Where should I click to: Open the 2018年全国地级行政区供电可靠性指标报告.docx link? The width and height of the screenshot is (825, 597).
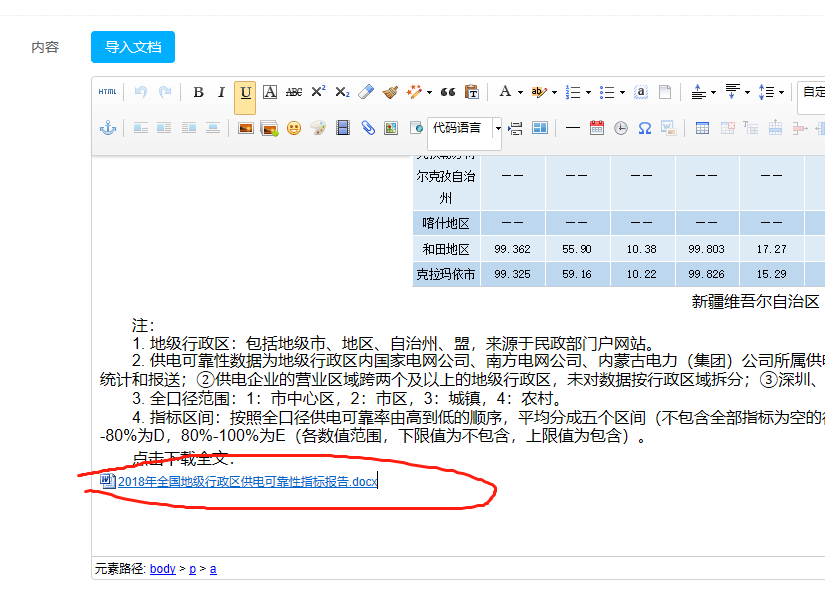247,482
